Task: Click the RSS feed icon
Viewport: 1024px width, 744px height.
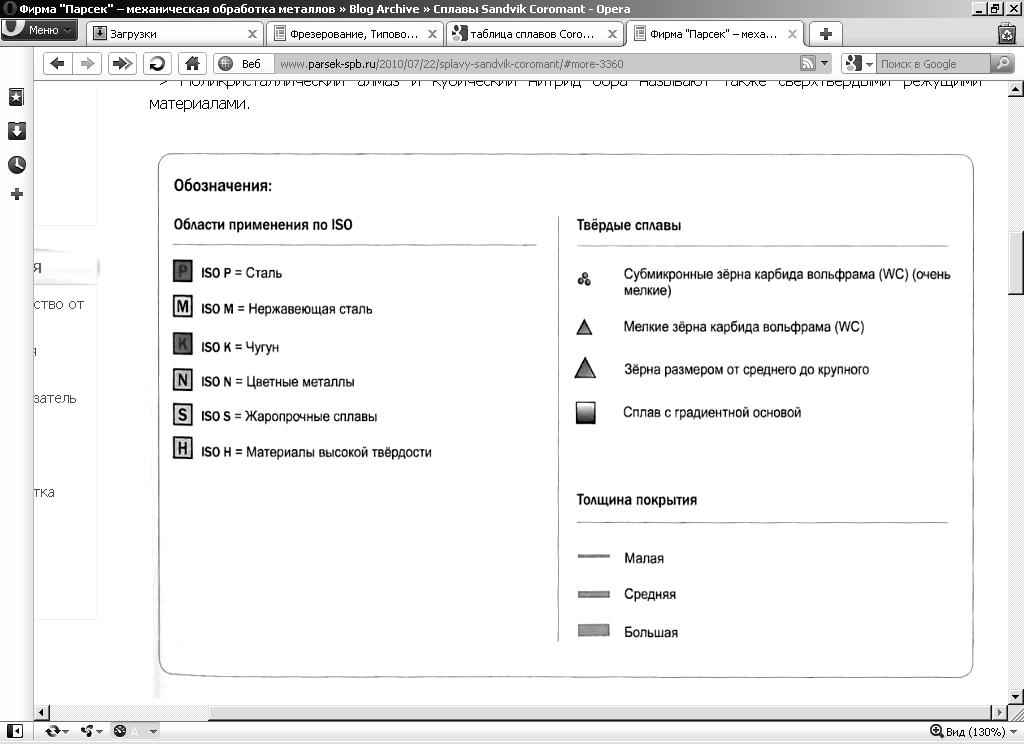Action: click(808, 63)
